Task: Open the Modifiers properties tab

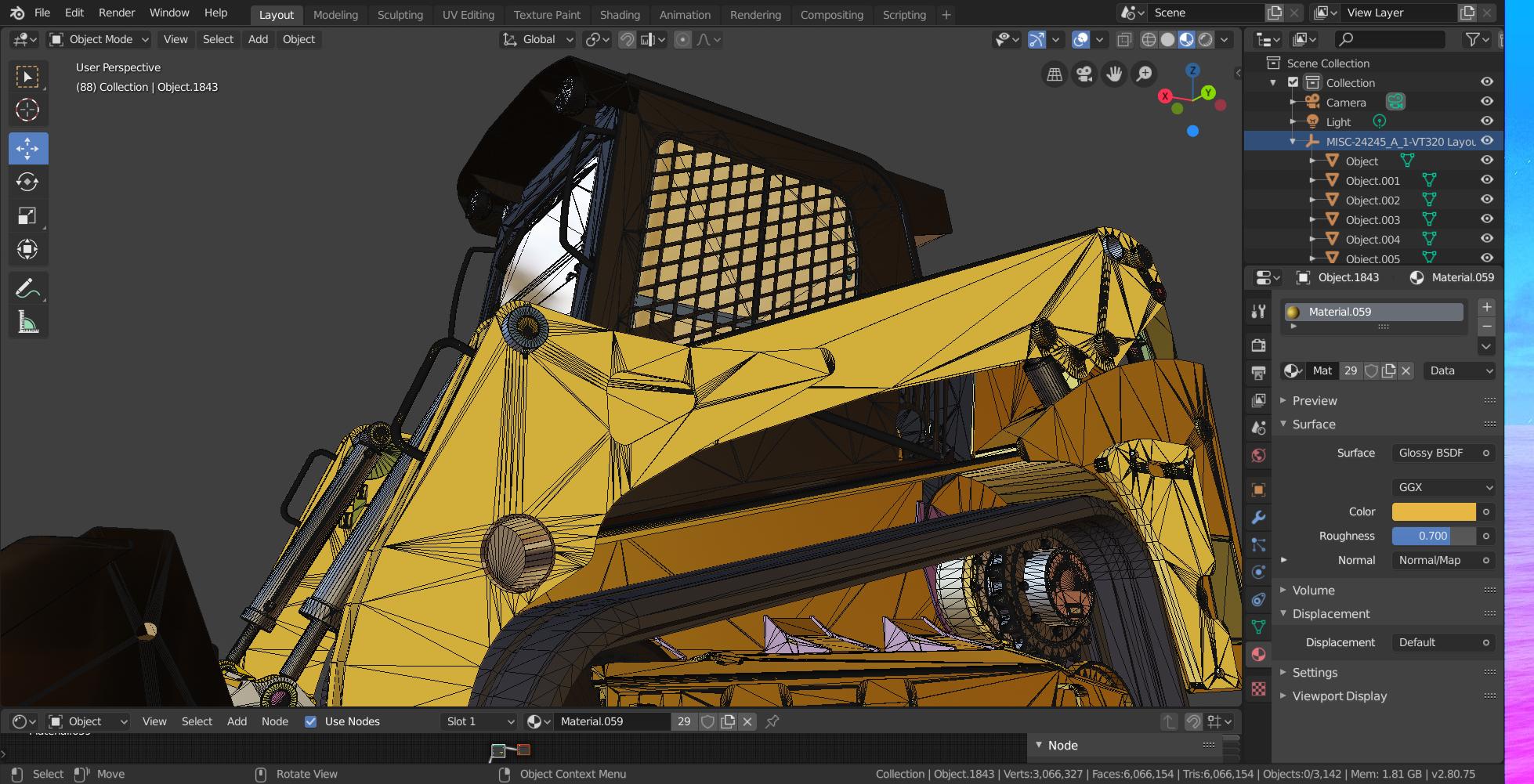Action: (1258, 518)
